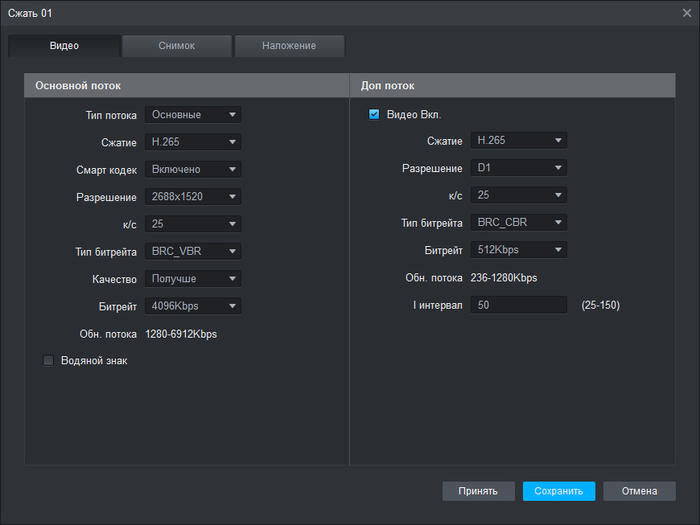
Task: Select the Видео tab
Action: tap(64, 46)
